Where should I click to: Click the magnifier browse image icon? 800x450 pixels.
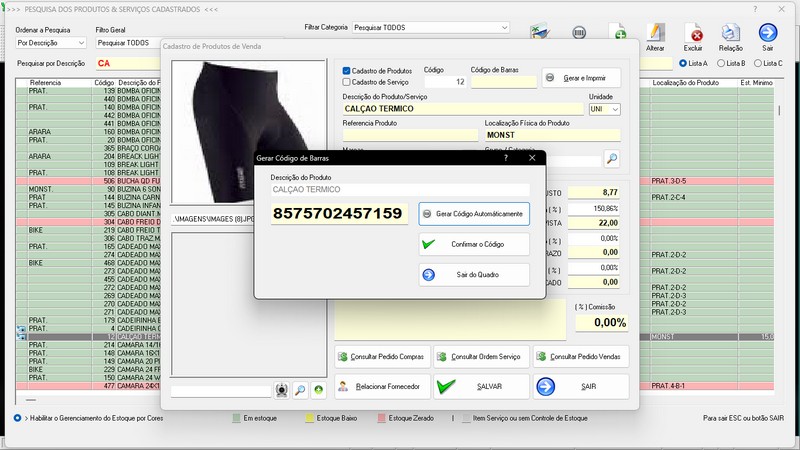click(301, 390)
